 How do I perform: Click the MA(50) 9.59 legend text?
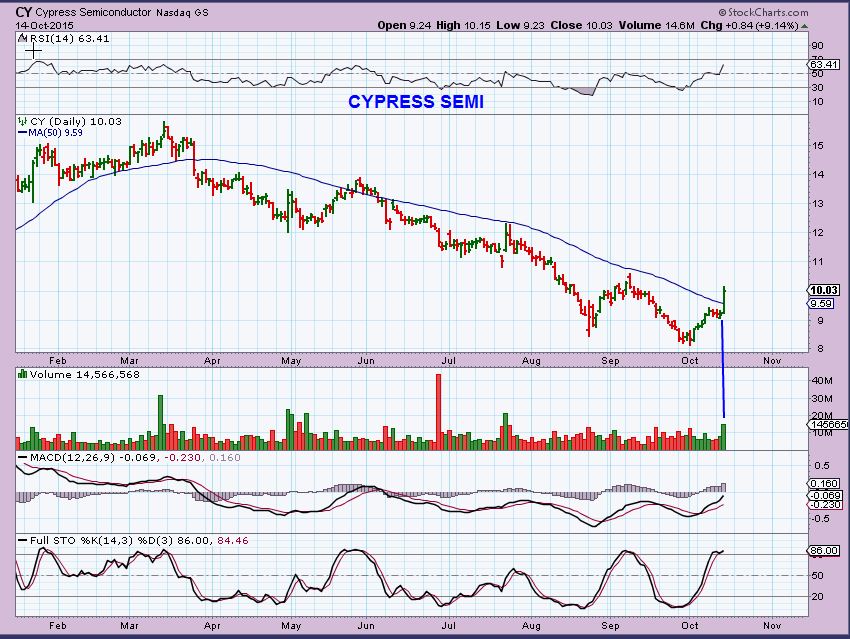coord(55,133)
